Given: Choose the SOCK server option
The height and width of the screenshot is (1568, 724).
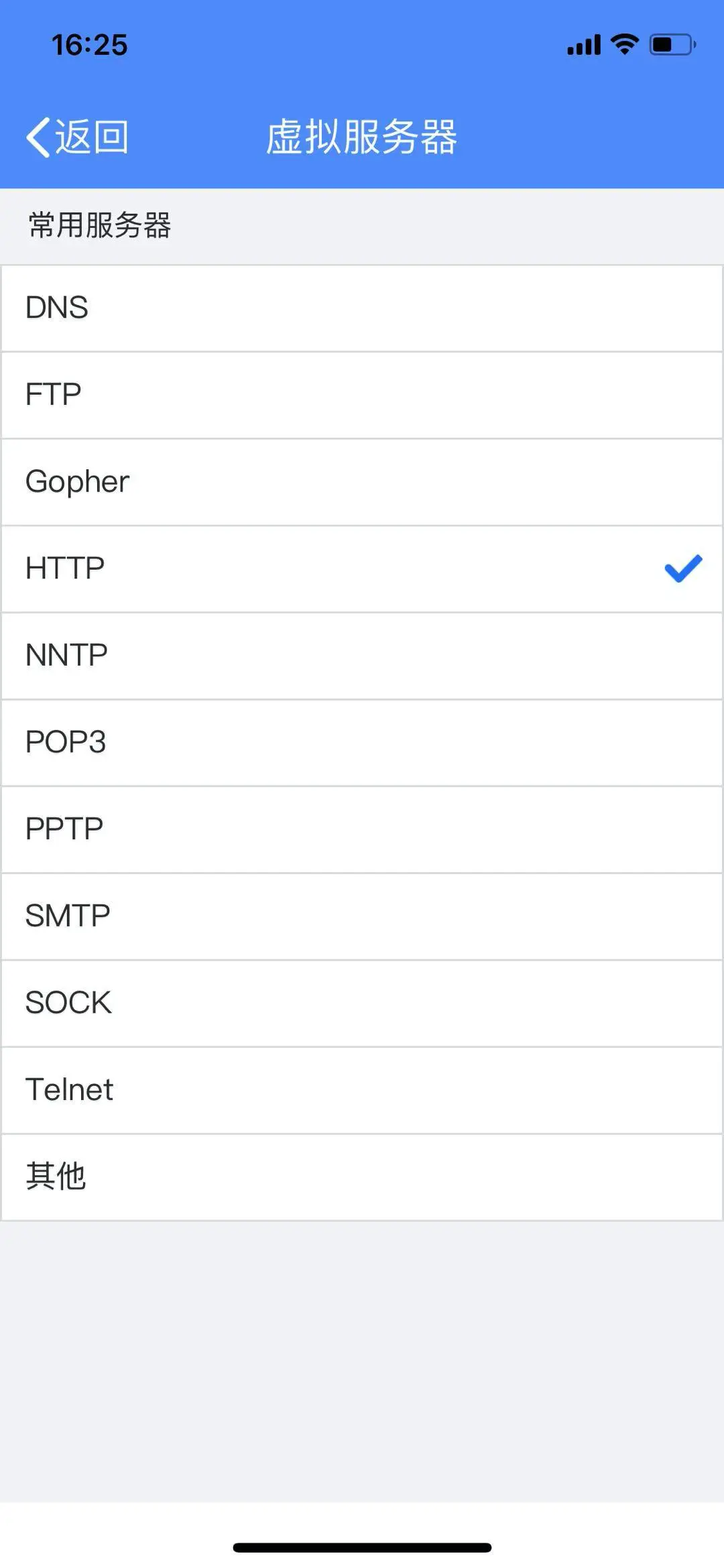Looking at the screenshot, I should 362,1003.
